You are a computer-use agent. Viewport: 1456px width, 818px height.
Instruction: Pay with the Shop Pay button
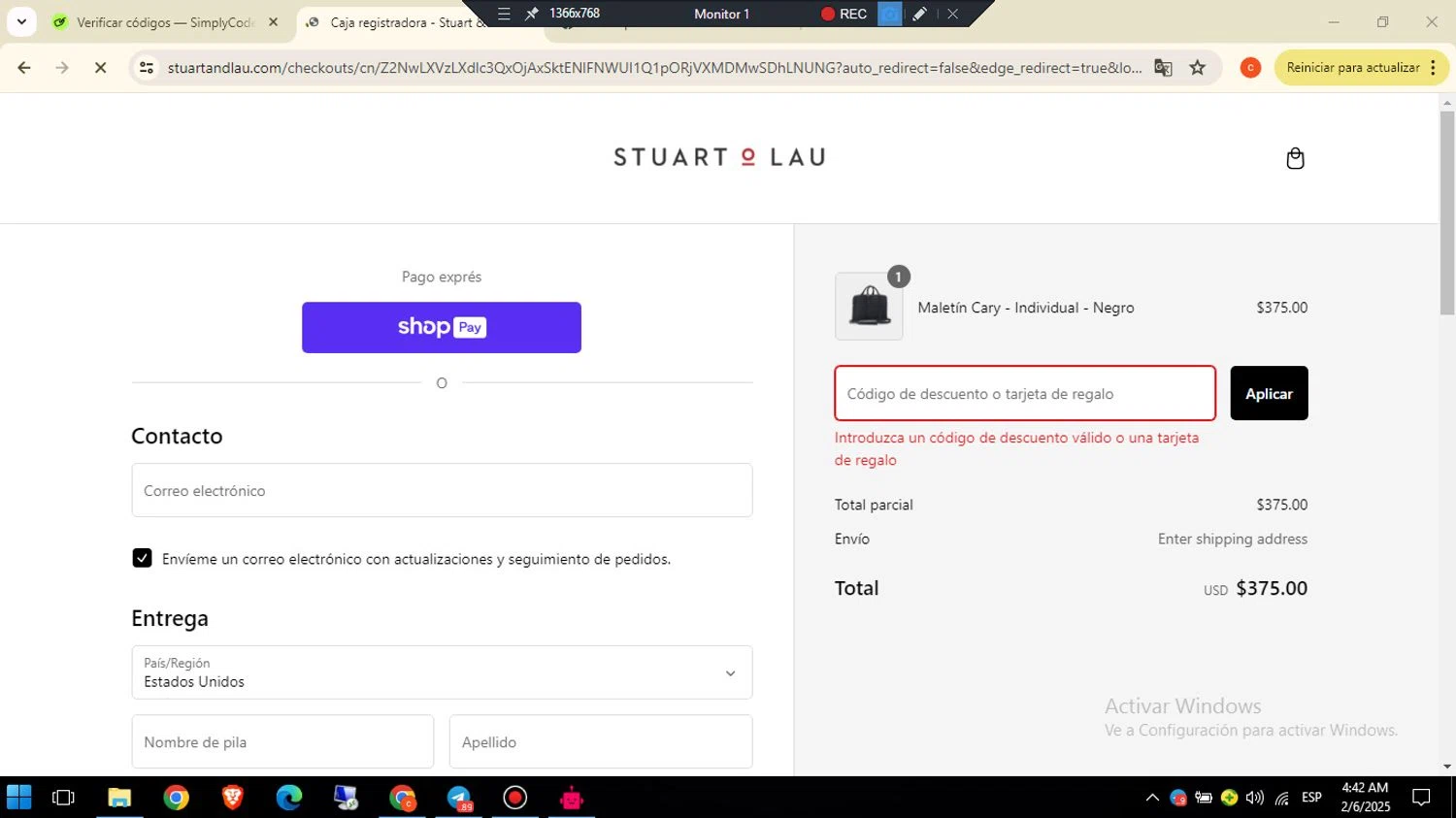pyautogui.click(x=442, y=327)
